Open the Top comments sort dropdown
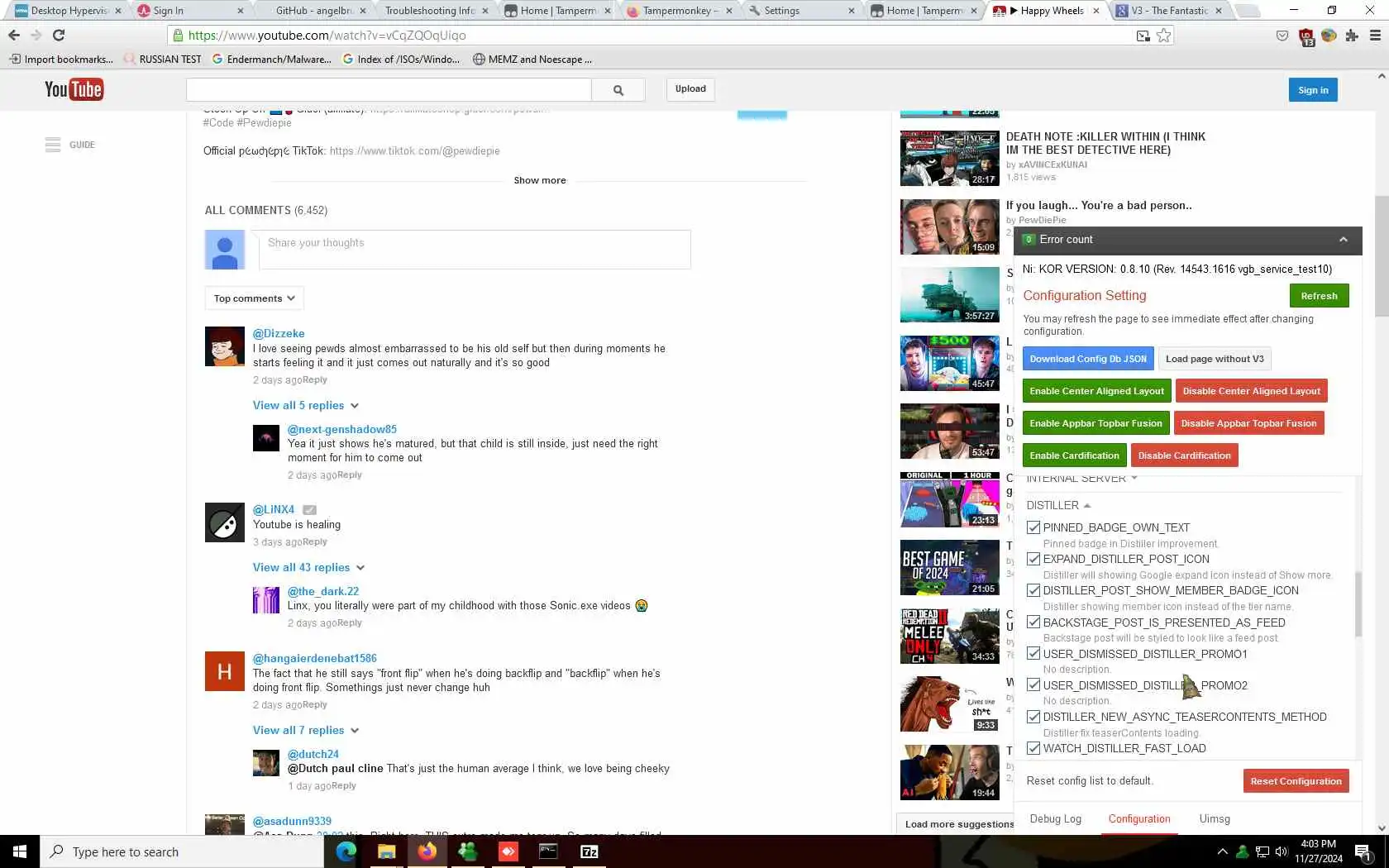Viewport: 1389px width, 868px height. point(254,298)
